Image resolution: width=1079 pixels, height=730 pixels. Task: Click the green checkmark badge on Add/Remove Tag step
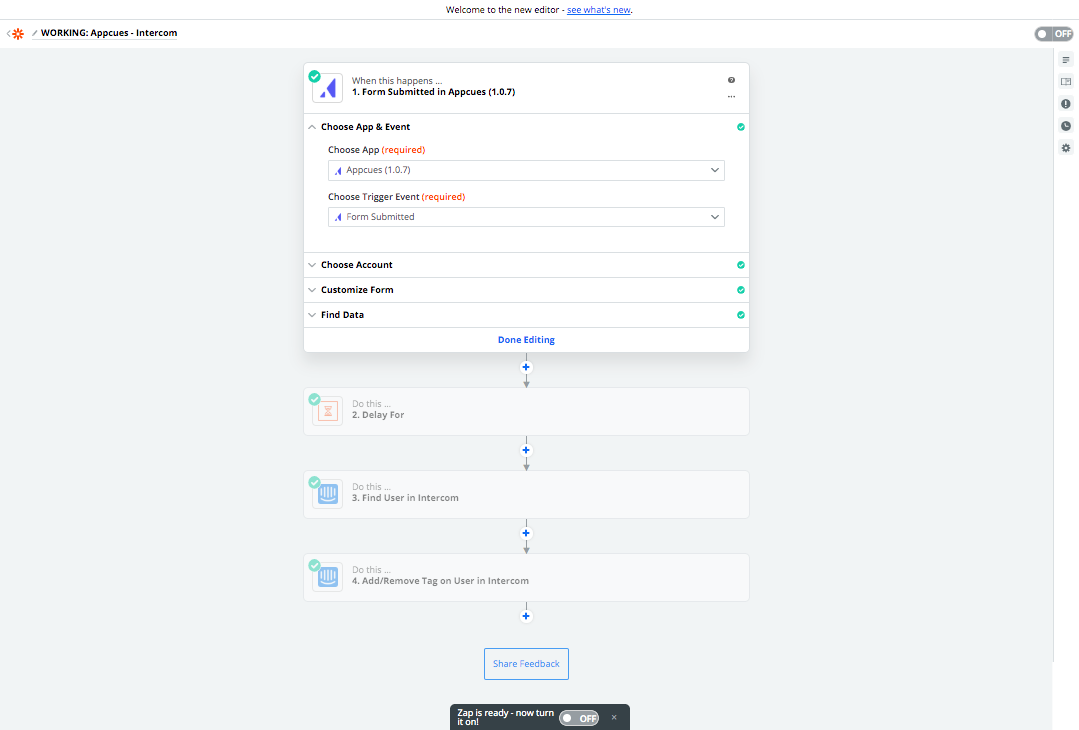tap(314, 566)
